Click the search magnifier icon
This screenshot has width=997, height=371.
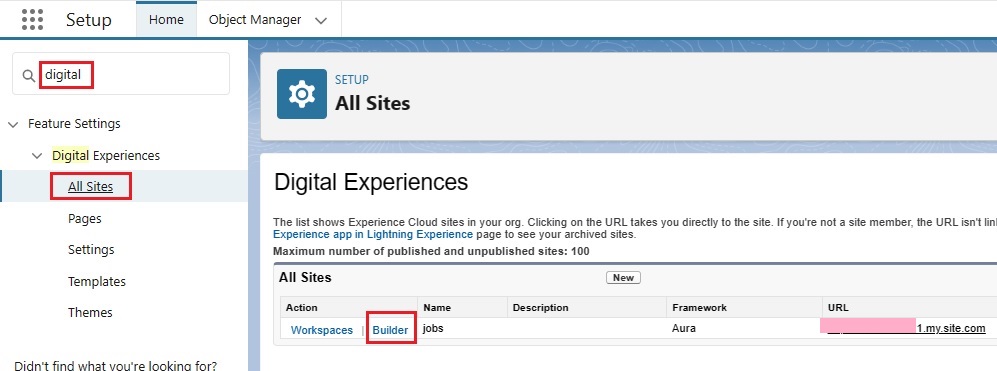coord(28,75)
